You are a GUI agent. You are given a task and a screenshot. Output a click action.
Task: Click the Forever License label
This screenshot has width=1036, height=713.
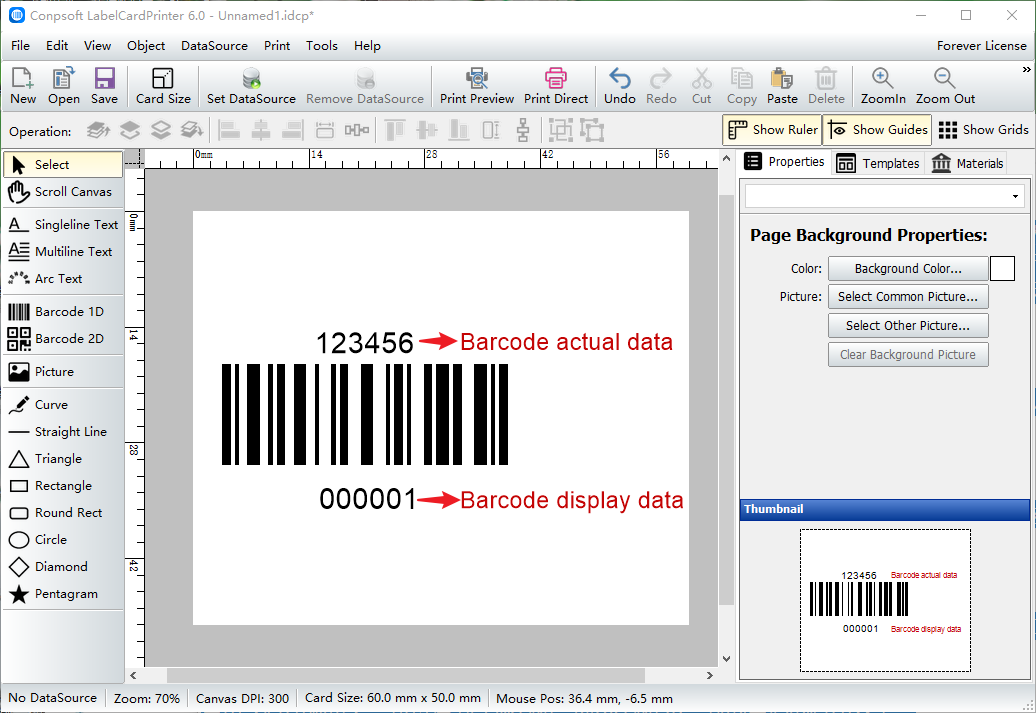[981, 46]
